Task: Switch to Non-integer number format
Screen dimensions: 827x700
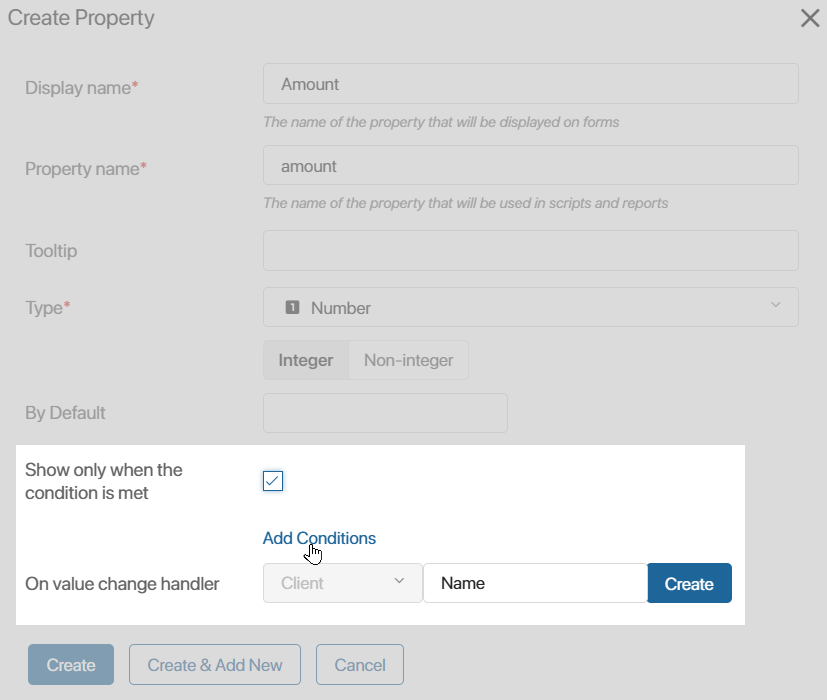Action: tap(408, 360)
